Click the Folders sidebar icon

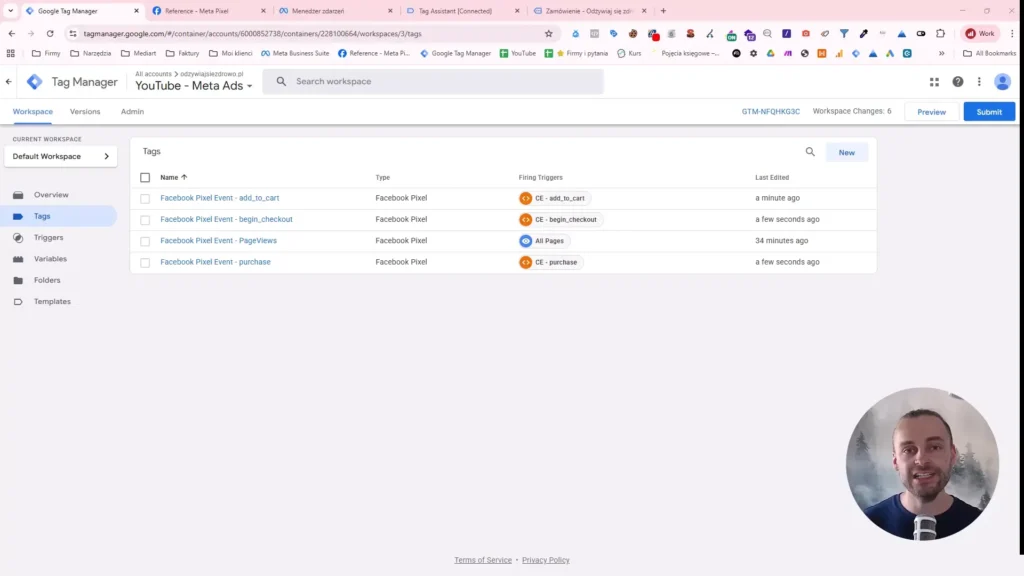point(18,280)
